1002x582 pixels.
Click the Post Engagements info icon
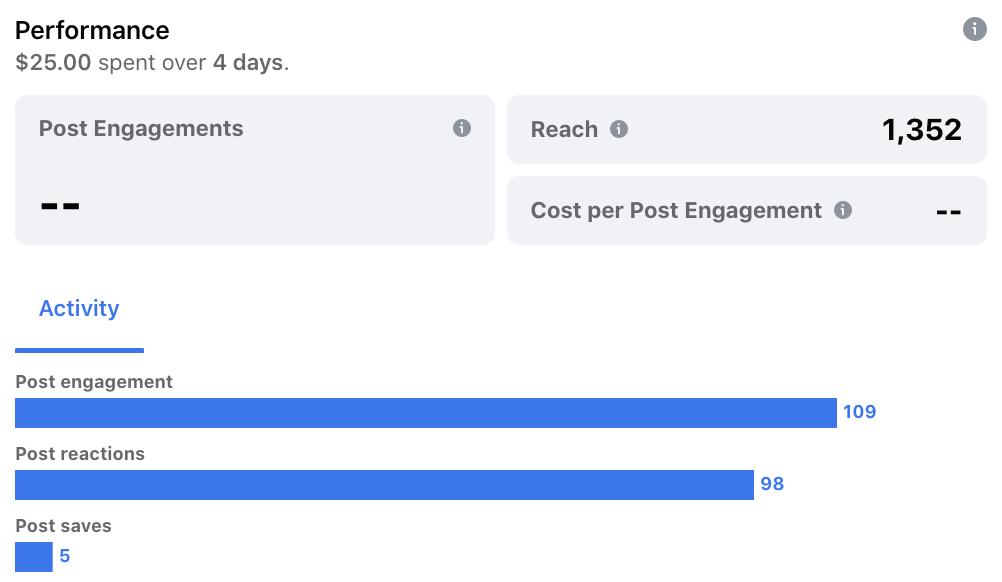[461, 128]
